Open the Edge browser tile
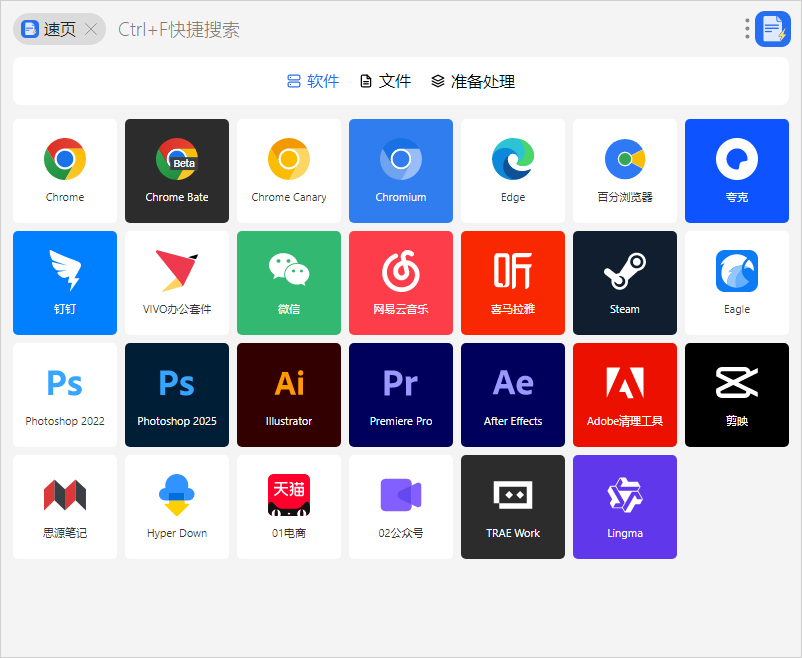 [x=513, y=171]
